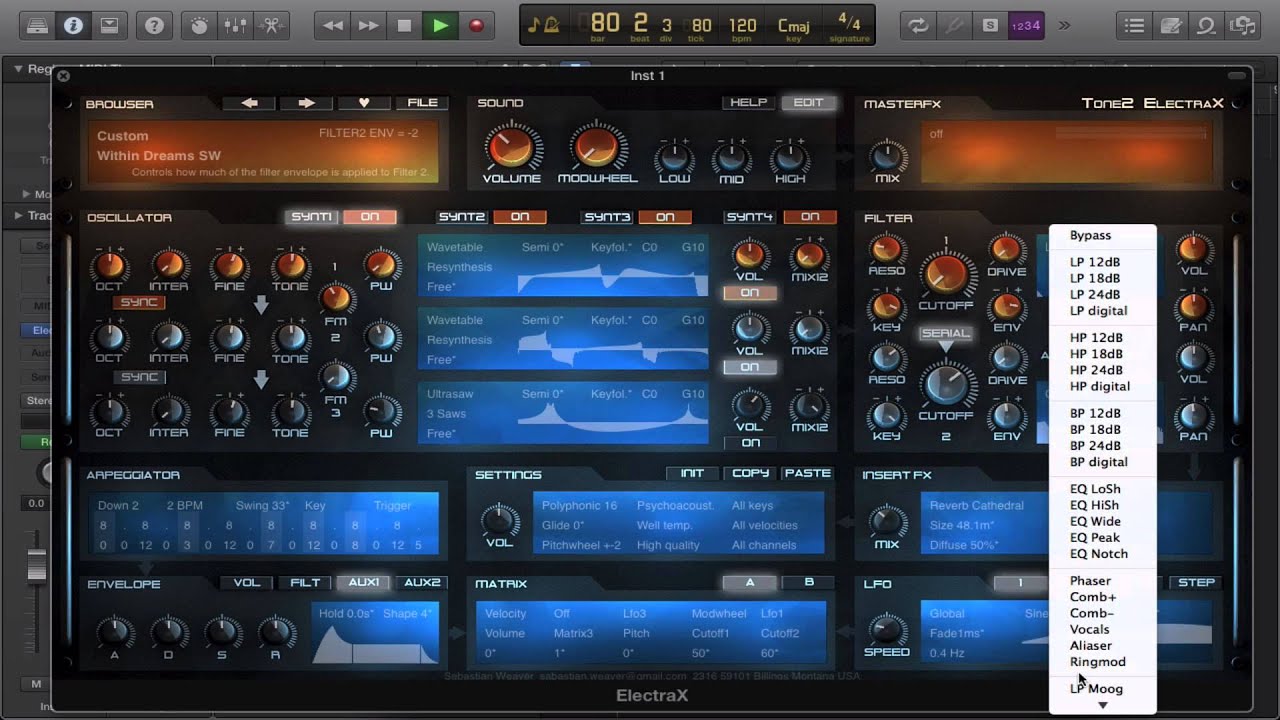The width and height of the screenshot is (1280, 720).
Task: Open Reverb Cathedral insert effect selector
Action: (x=977, y=506)
